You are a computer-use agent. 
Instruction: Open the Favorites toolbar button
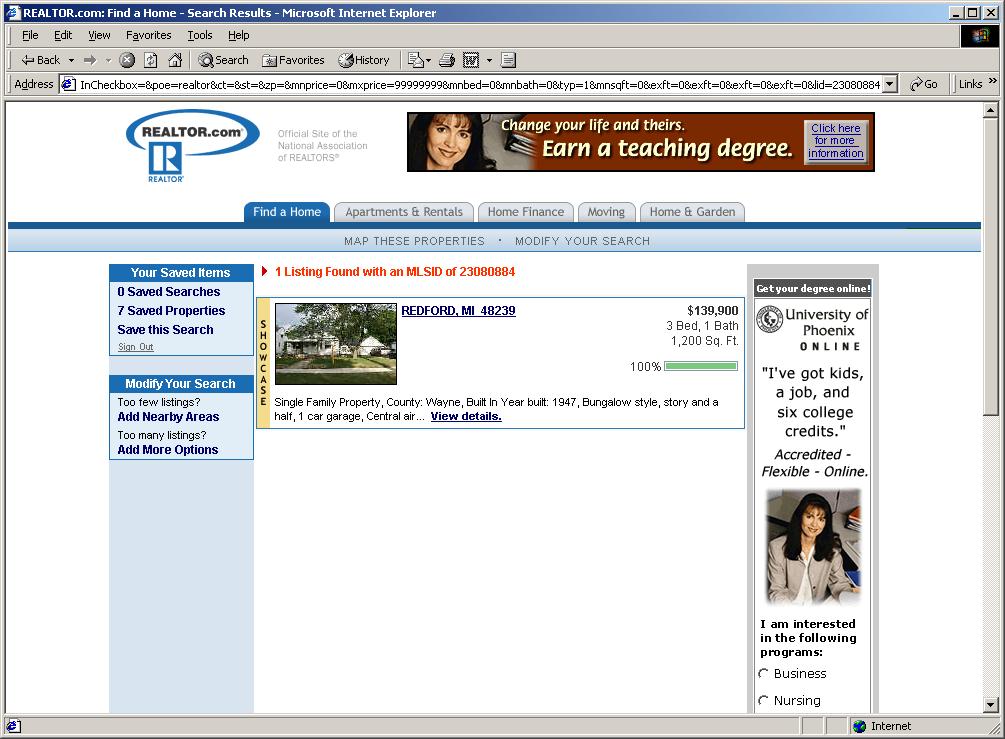click(x=293, y=60)
